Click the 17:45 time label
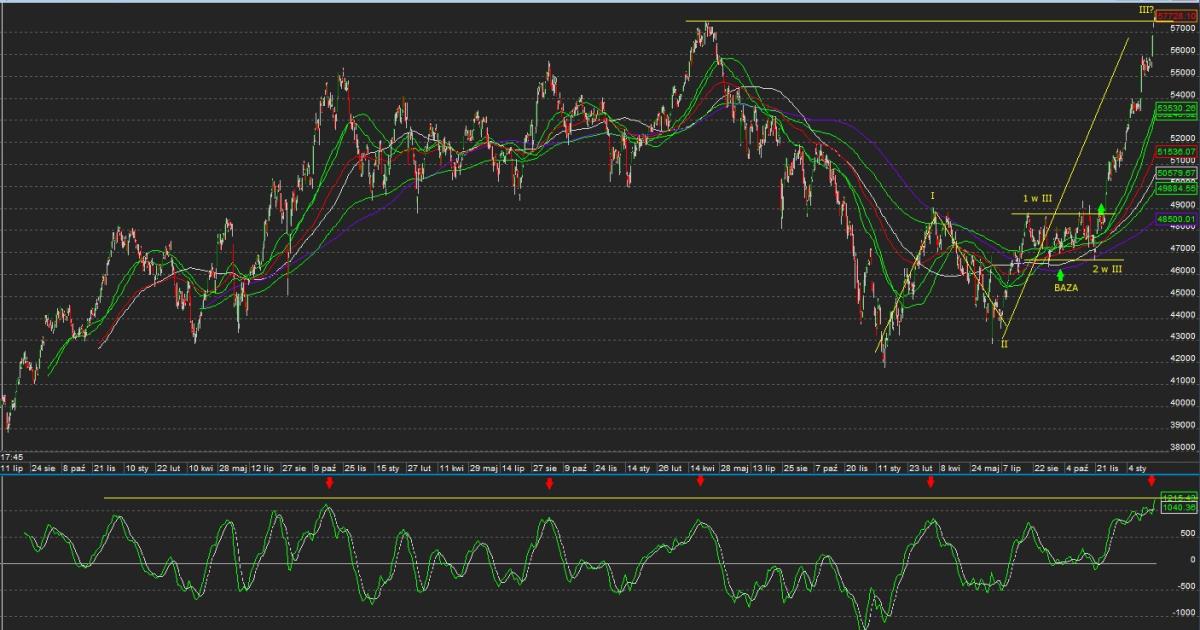 click(12, 457)
